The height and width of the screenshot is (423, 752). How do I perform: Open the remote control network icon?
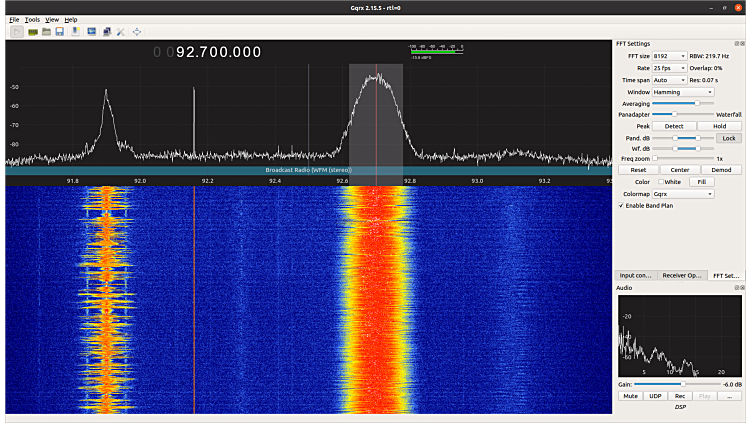(x=106, y=31)
